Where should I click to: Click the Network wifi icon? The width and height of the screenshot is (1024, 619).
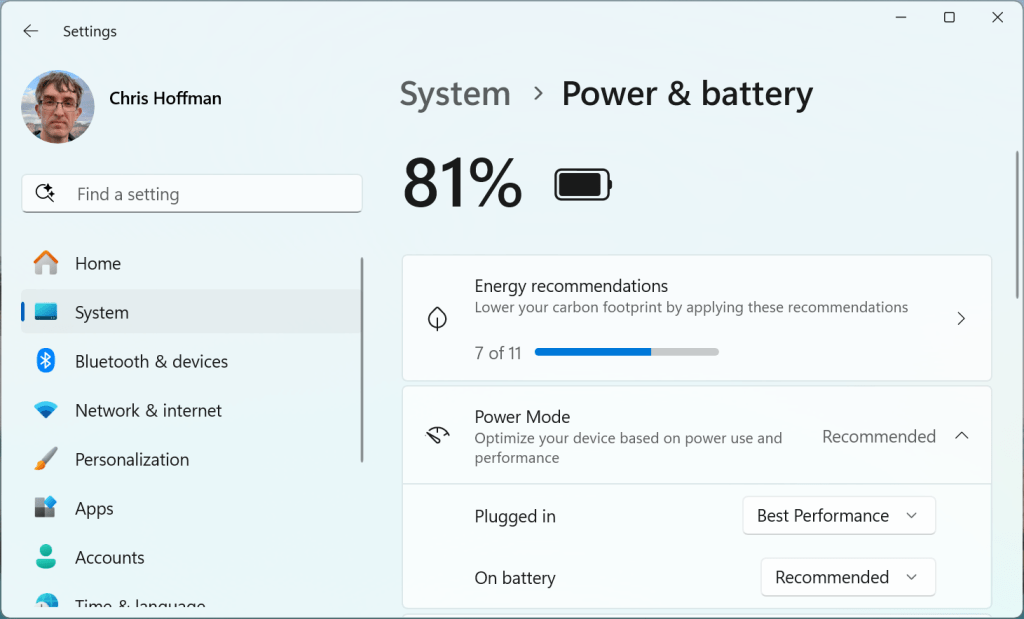[x=46, y=410]
